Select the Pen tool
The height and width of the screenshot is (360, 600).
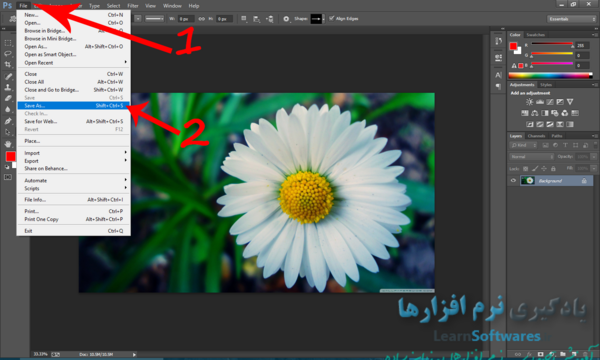(8, 121)
